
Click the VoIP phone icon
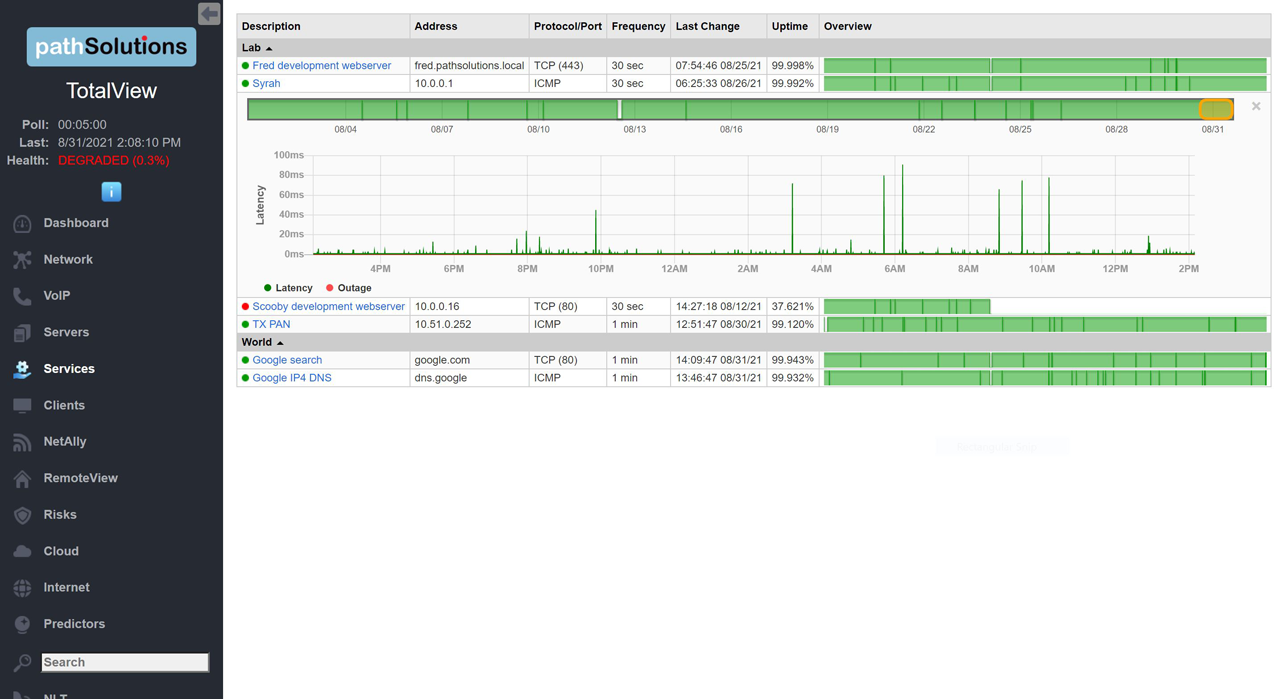click(22, 296)
